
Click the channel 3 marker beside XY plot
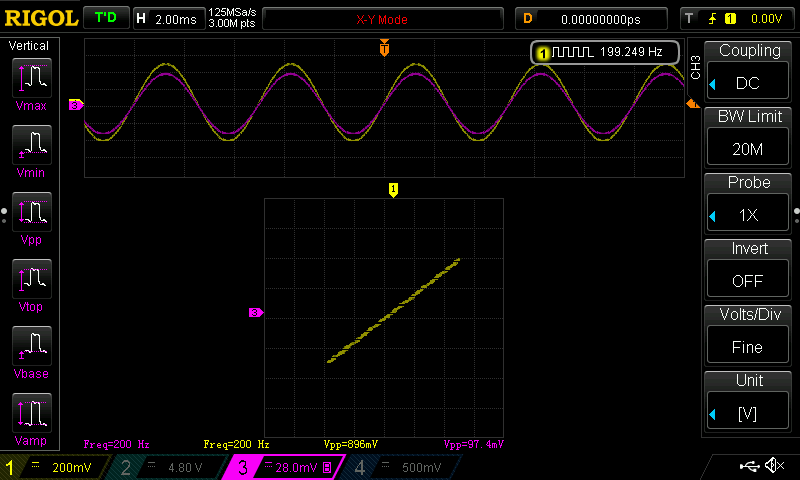point(256,313)
